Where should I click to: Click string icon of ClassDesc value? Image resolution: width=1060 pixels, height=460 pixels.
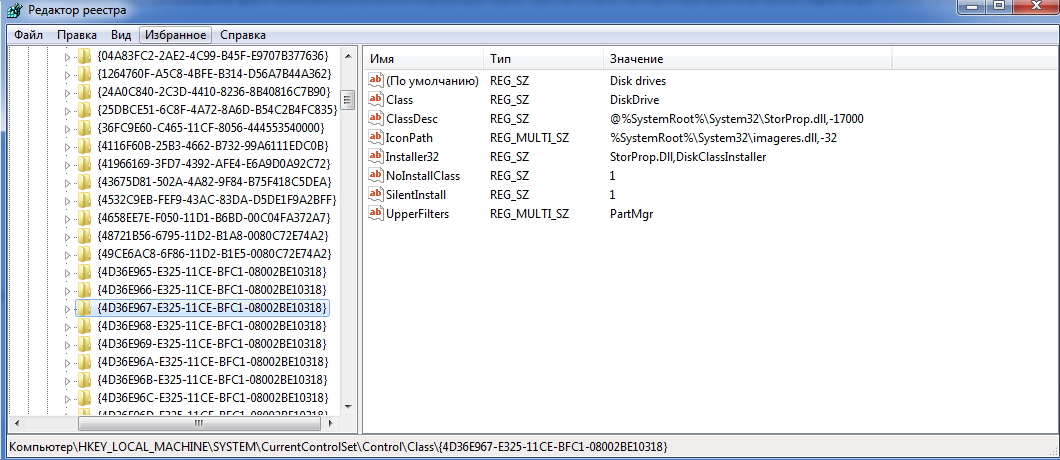point(375,118)
